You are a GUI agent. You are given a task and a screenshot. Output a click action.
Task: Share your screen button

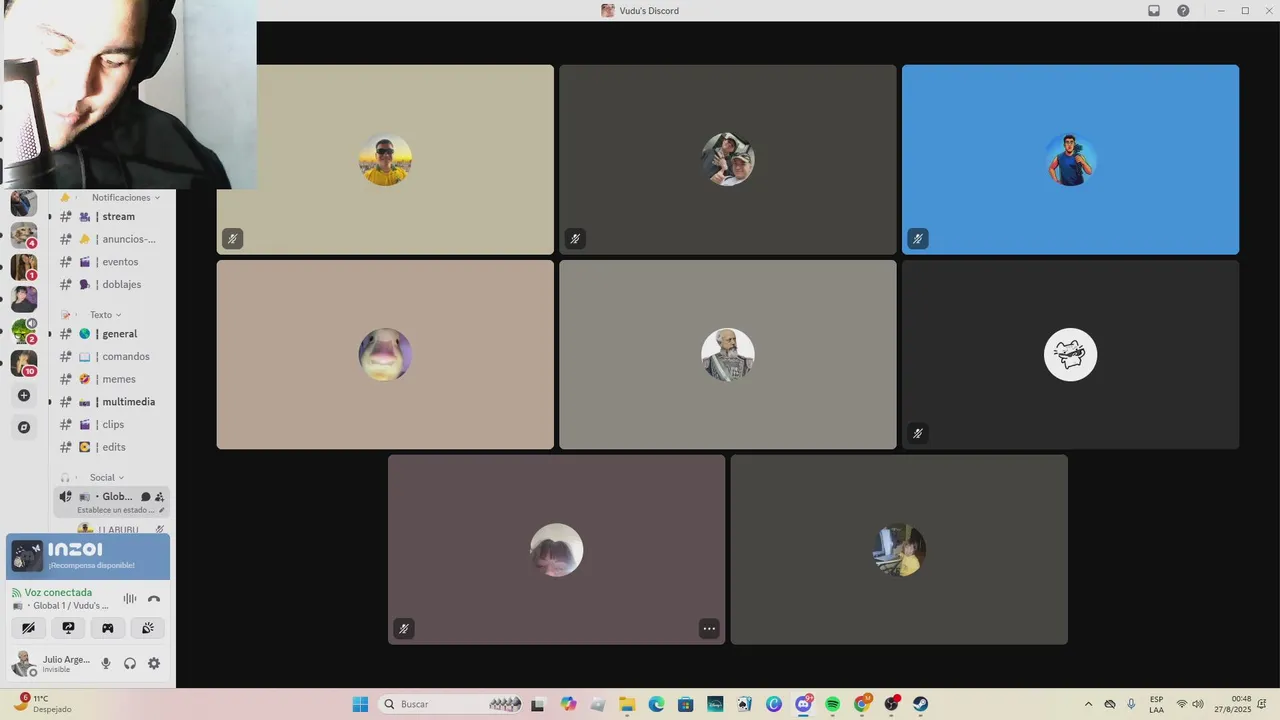point(68,628)
